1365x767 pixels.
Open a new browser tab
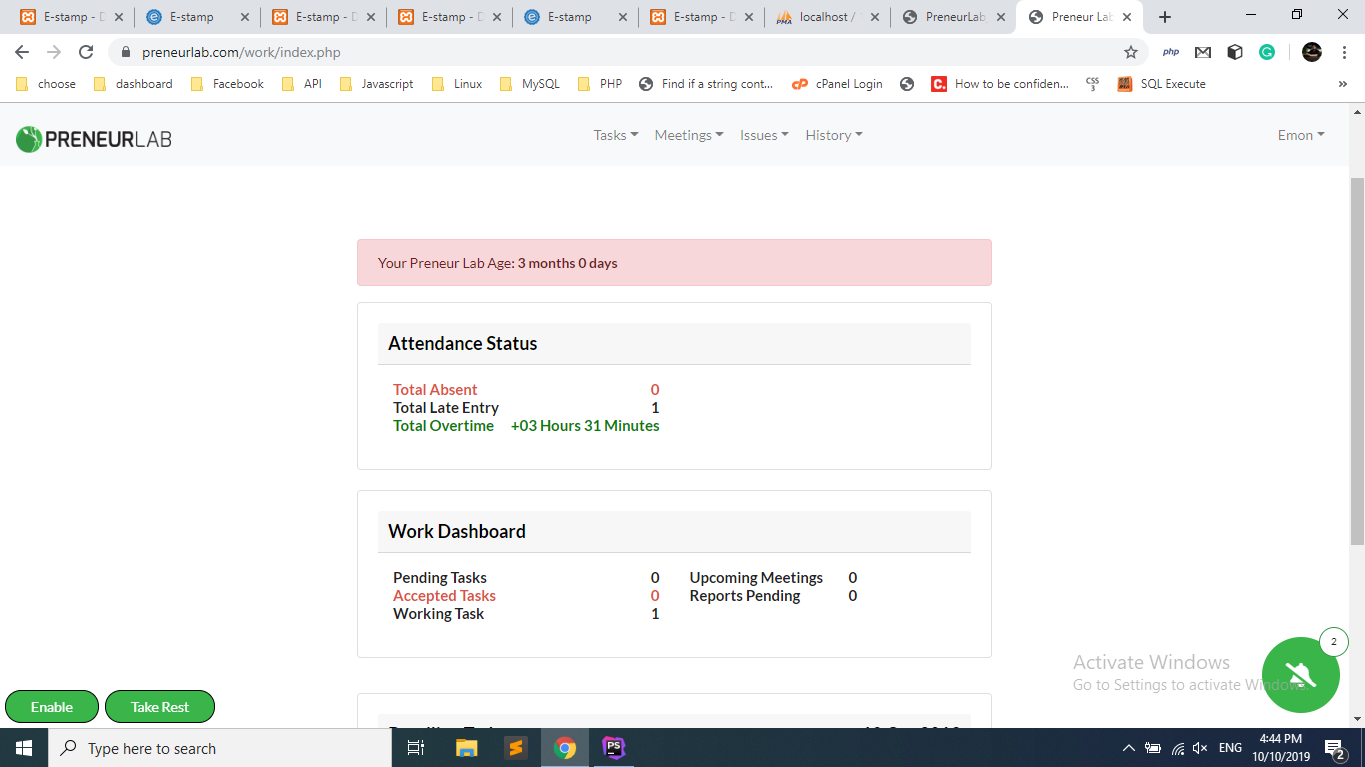(x=1165, y=17)
